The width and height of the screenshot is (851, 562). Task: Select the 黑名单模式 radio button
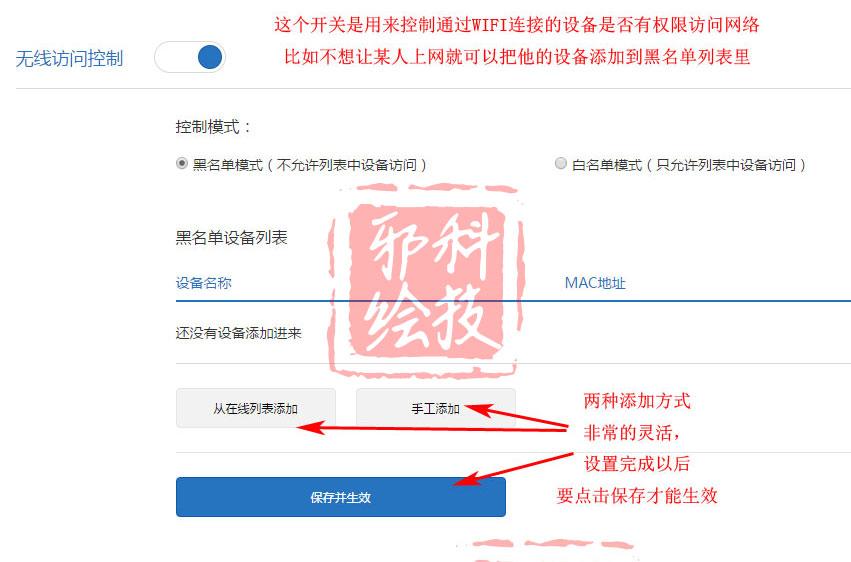point(182,163)
